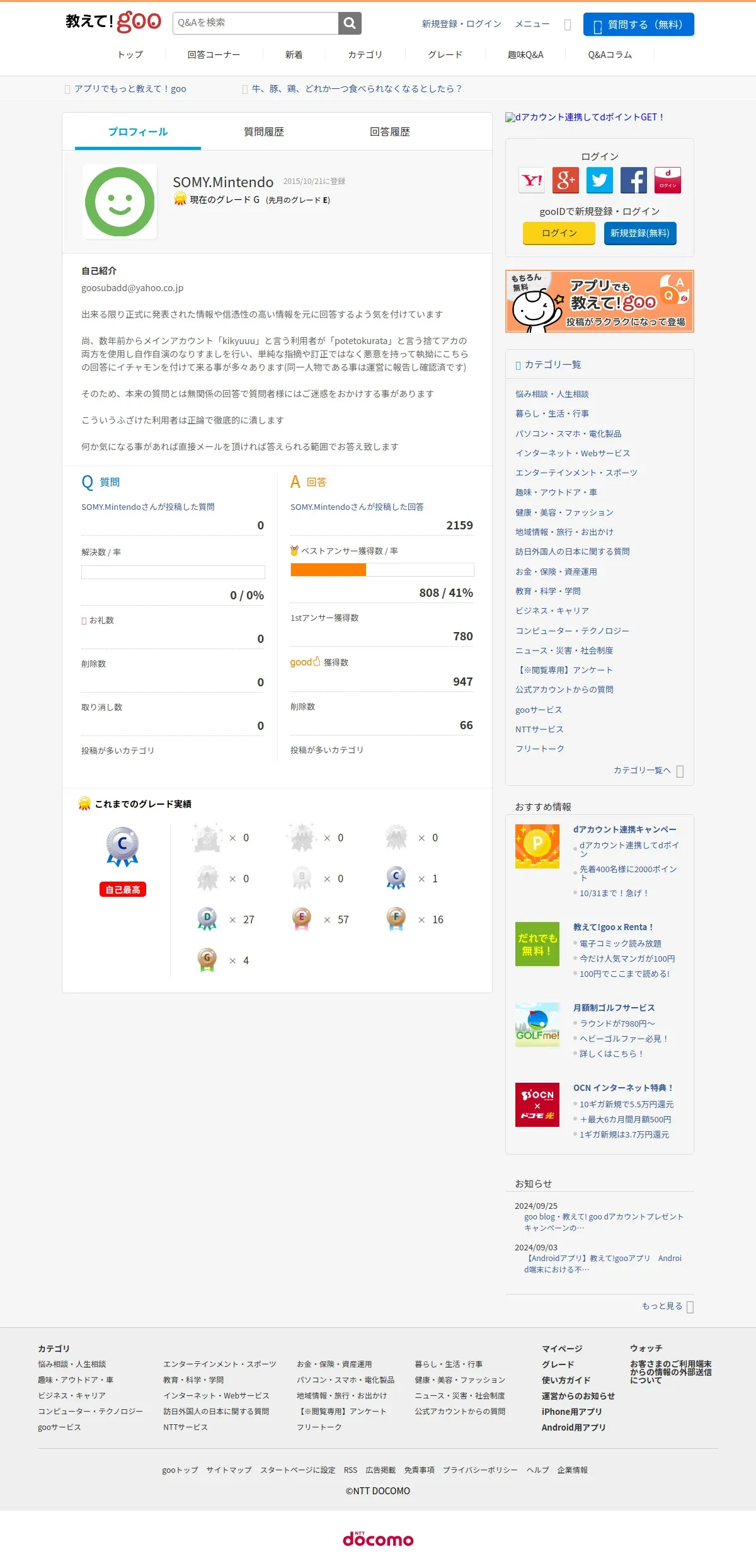
Task: Click the green smiley profile avatar
Action: [x=120, y=202]
